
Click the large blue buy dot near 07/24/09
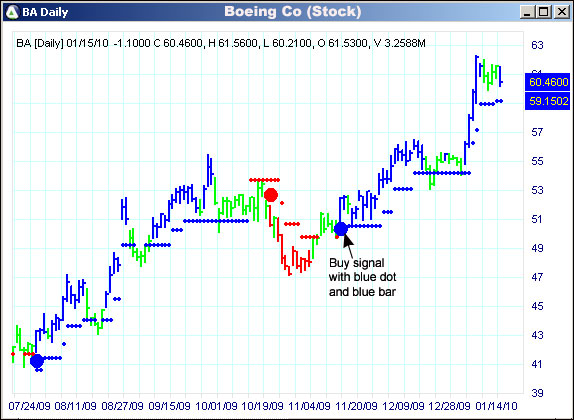pos(37,361)
